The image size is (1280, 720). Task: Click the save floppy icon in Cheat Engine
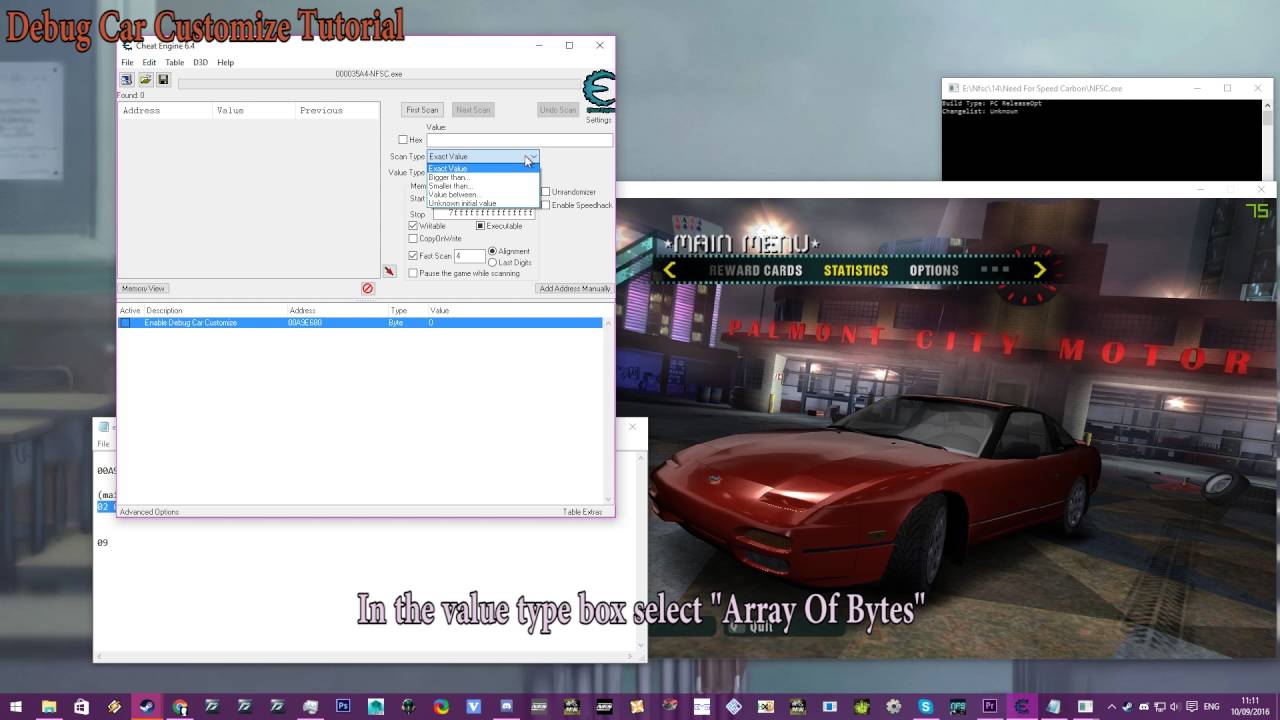(x=163, y=79)
